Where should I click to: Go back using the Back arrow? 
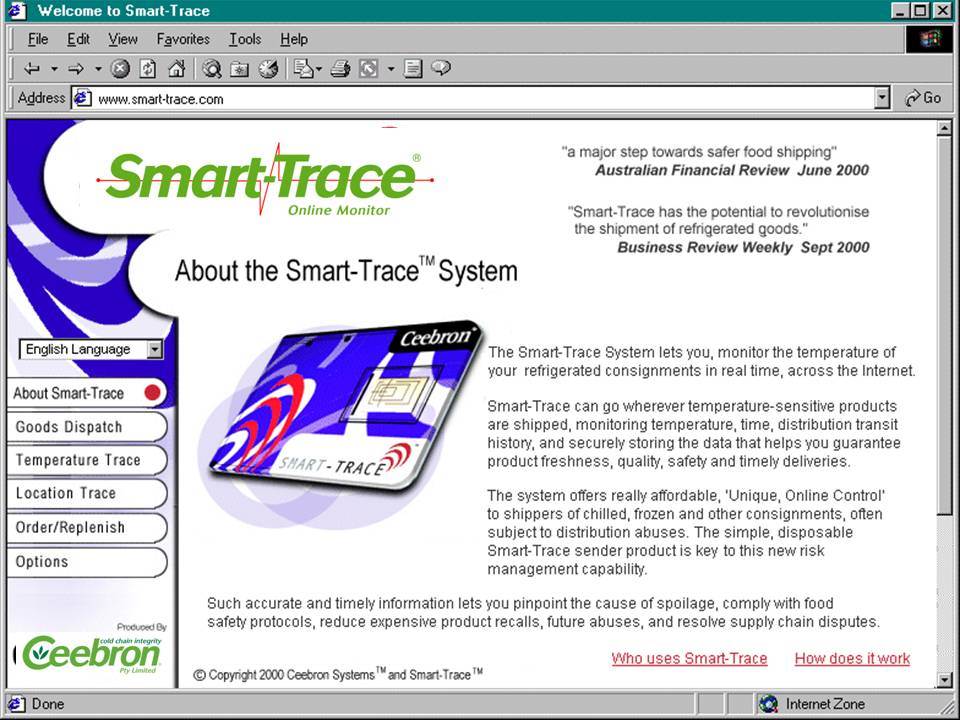[x=32, y=69]
